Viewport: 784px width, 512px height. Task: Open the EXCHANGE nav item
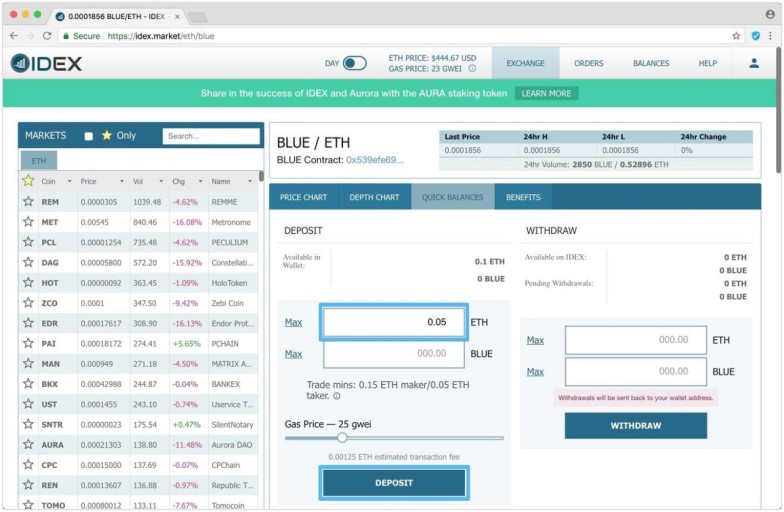coord(526,64)
